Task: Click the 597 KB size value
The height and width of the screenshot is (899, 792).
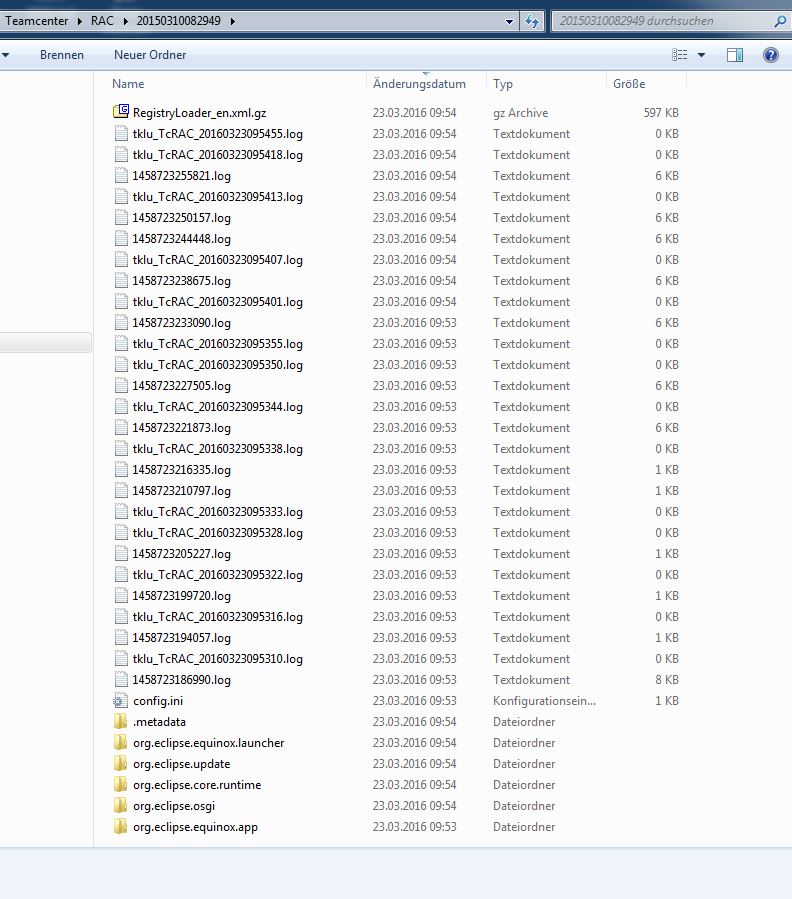Action: tap(661, 112)
